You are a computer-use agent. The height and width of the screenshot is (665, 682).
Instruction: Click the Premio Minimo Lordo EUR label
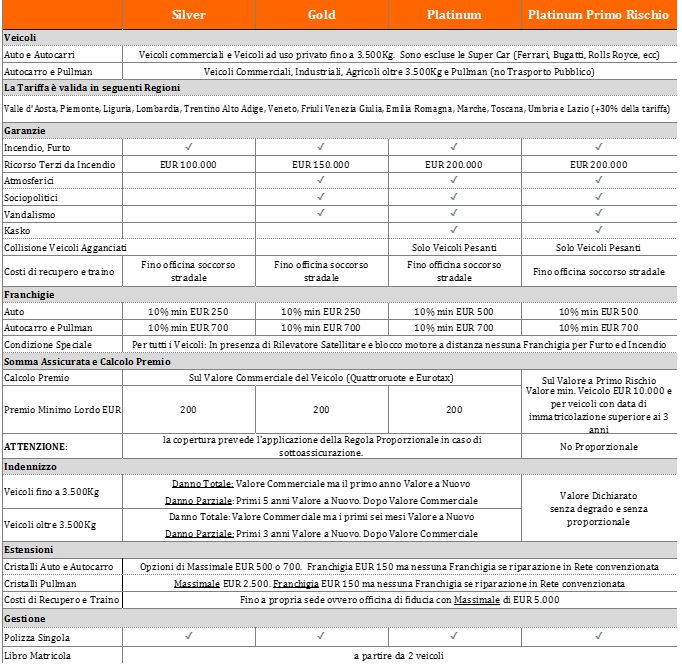tap(63, 410)
